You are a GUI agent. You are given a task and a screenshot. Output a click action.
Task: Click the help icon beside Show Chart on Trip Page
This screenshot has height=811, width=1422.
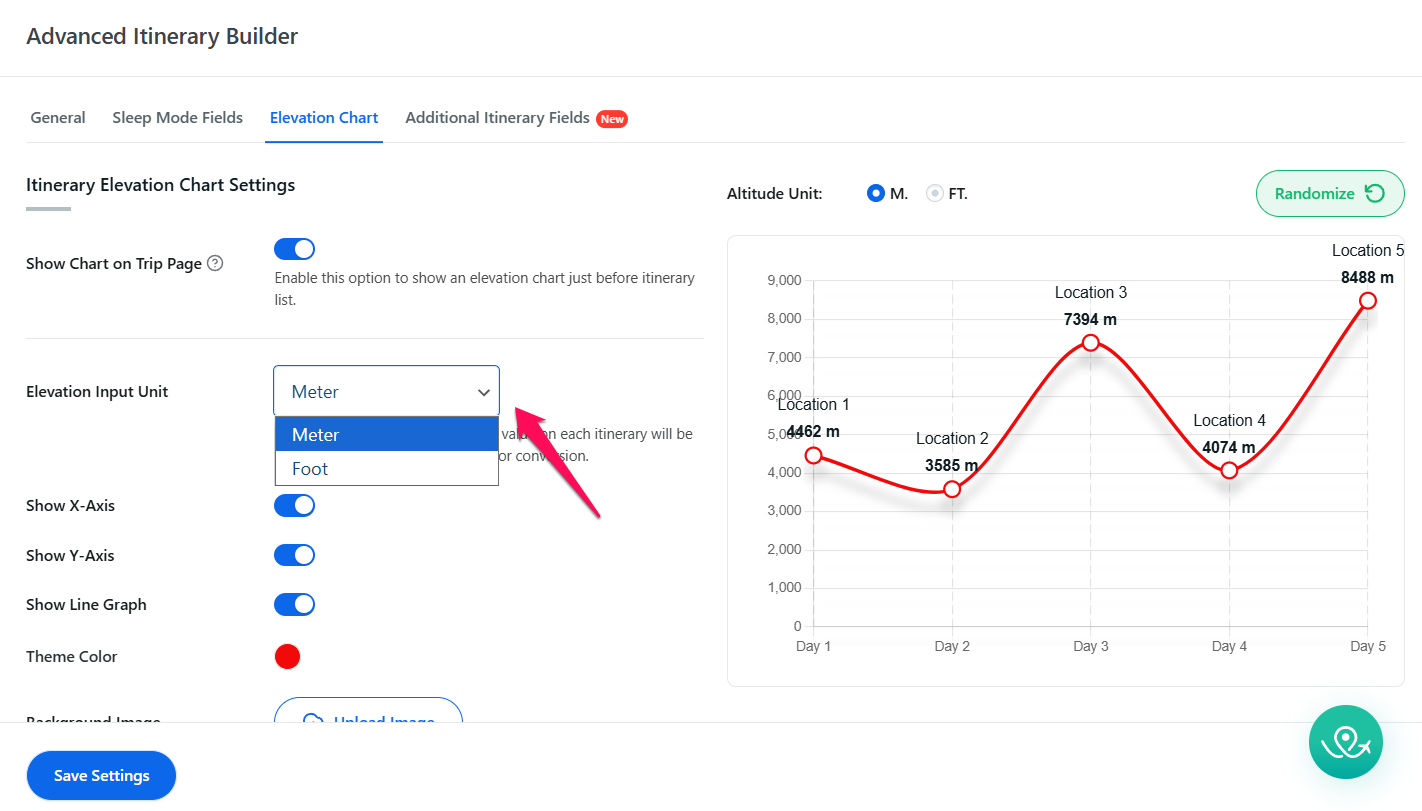(215, 264)
